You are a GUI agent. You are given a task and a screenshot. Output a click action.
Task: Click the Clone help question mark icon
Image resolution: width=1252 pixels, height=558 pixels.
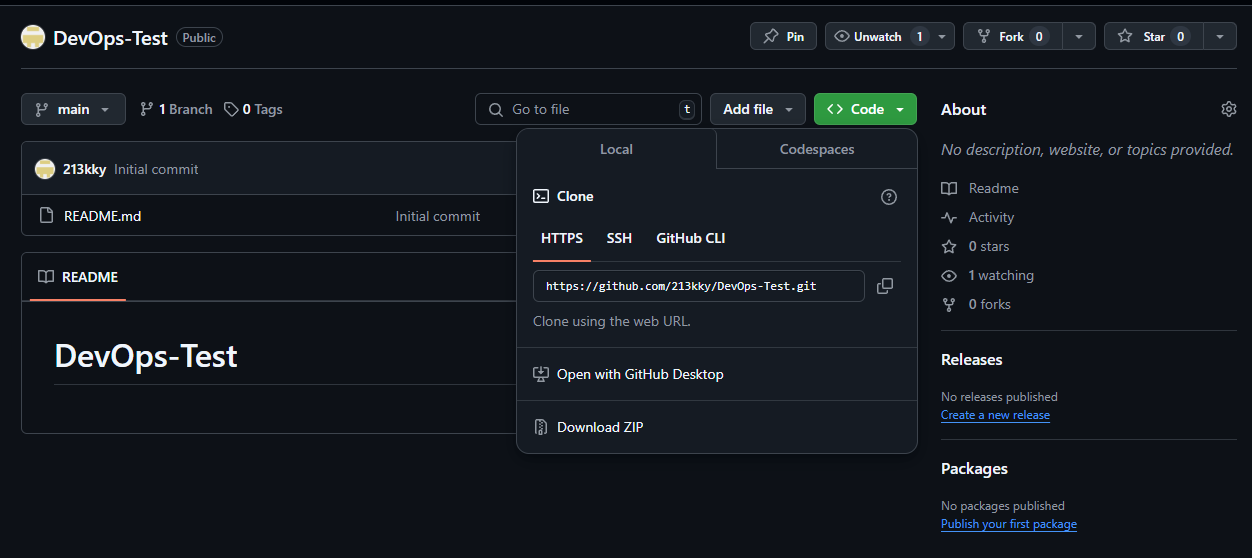(x=889, y=197)
